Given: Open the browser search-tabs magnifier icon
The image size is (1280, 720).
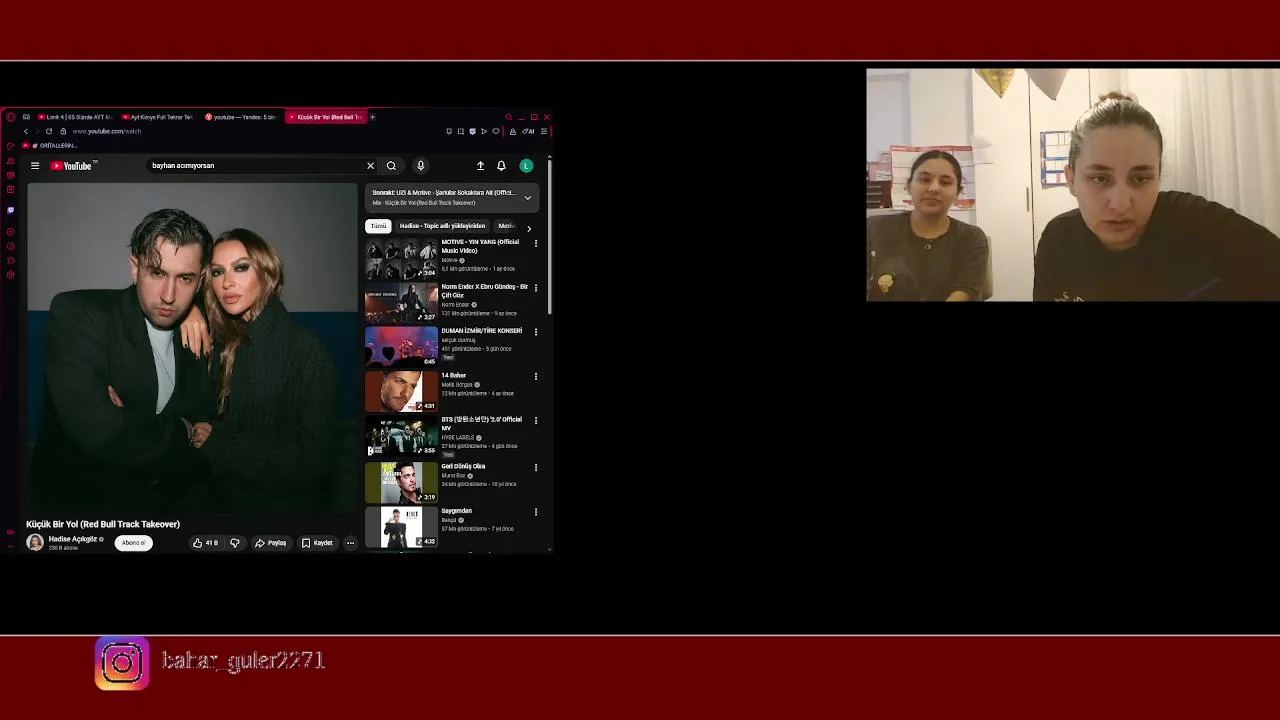Looking at the screenshot, I should click(x=508, y=117).
